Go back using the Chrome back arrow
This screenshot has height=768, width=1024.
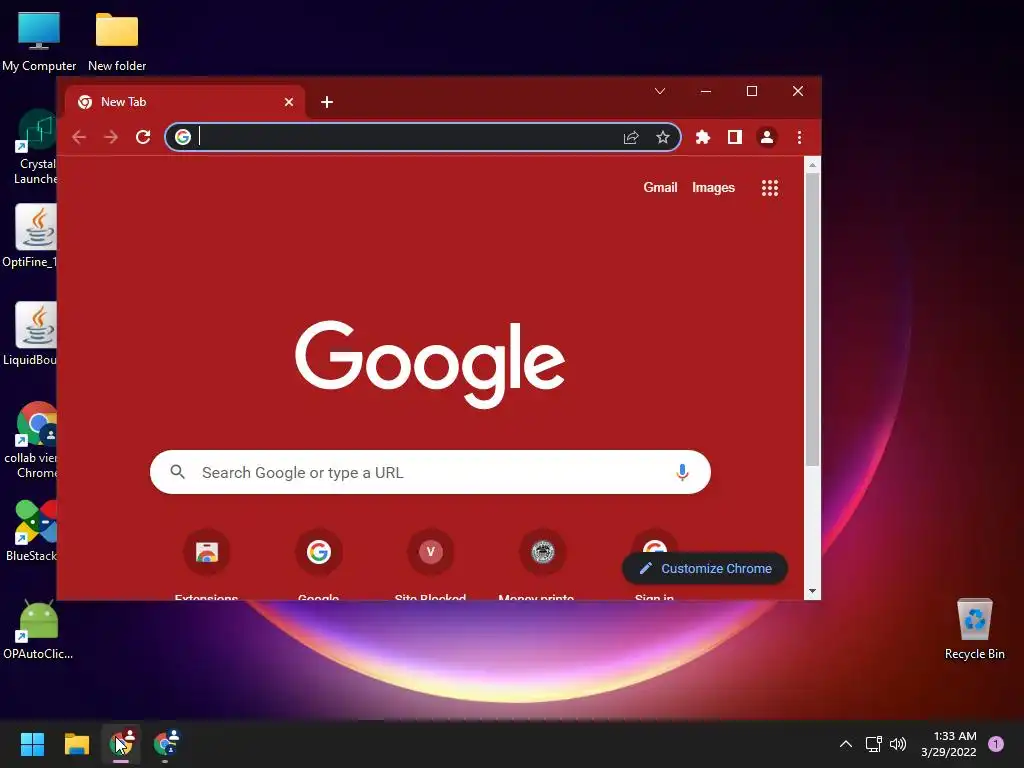79,137
